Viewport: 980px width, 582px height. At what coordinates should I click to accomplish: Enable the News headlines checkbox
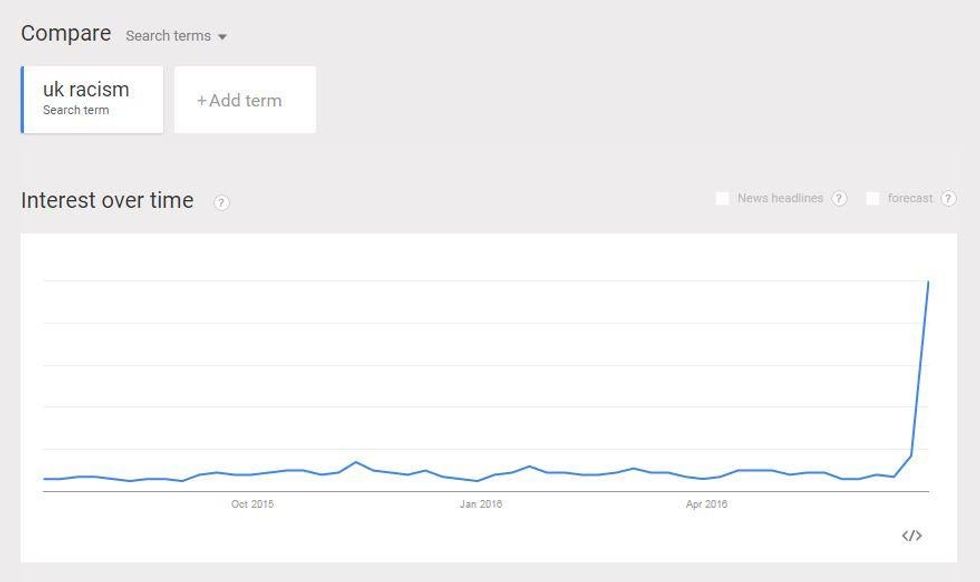click(722, 199)
